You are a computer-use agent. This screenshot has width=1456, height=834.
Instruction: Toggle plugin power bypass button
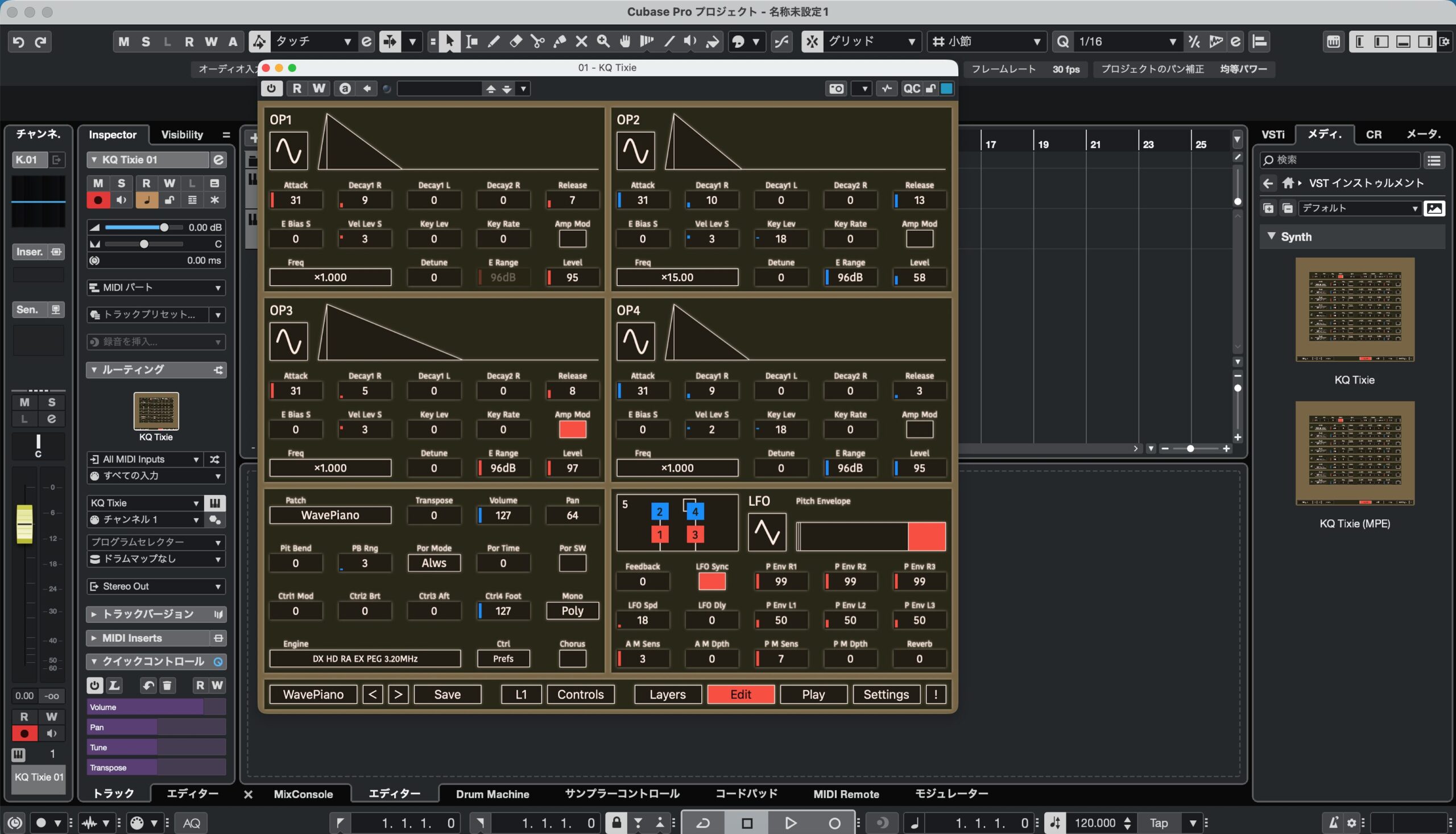tap(271, 88)
